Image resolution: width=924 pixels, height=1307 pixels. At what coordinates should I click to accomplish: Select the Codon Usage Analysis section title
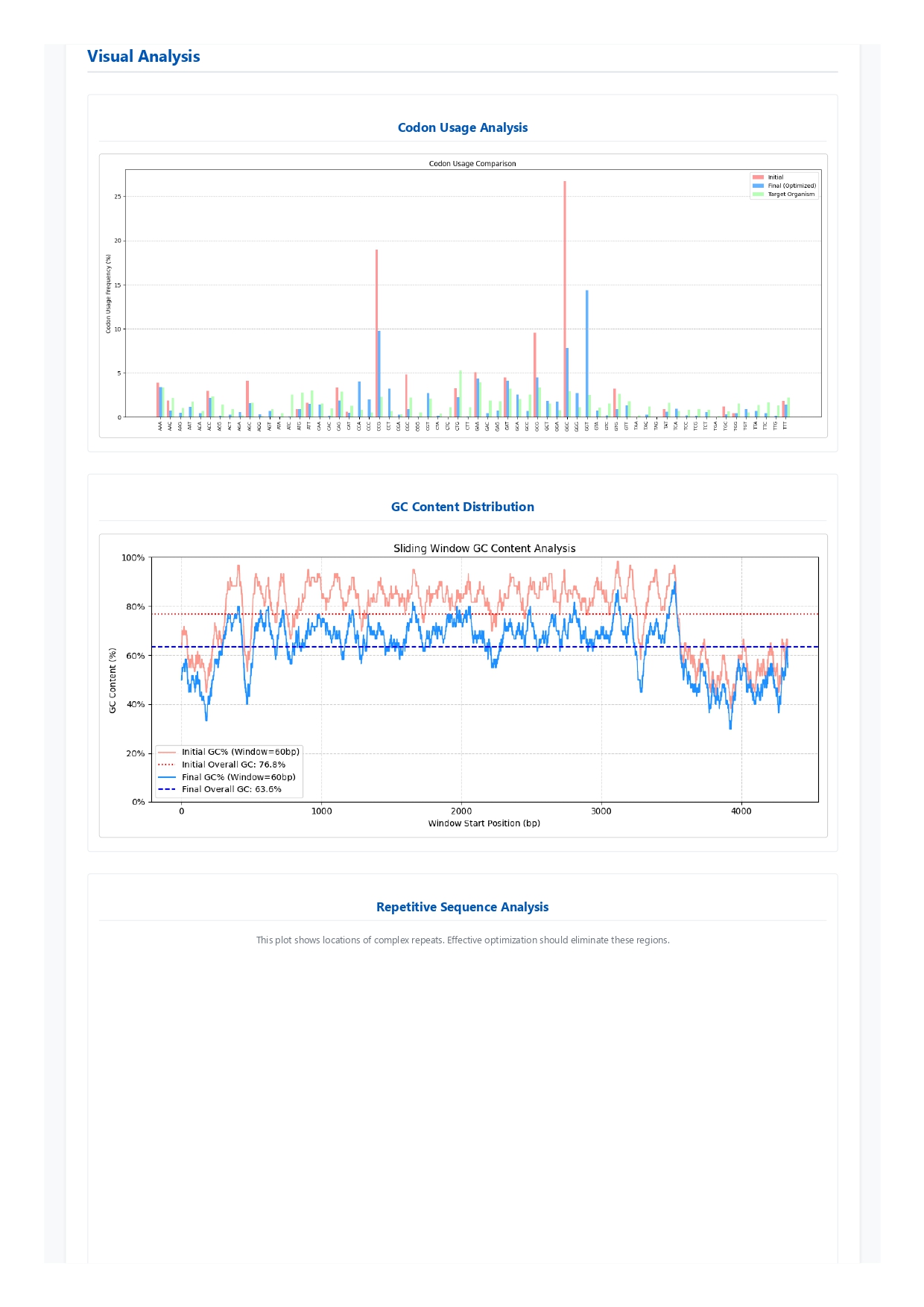coord(462,127)
